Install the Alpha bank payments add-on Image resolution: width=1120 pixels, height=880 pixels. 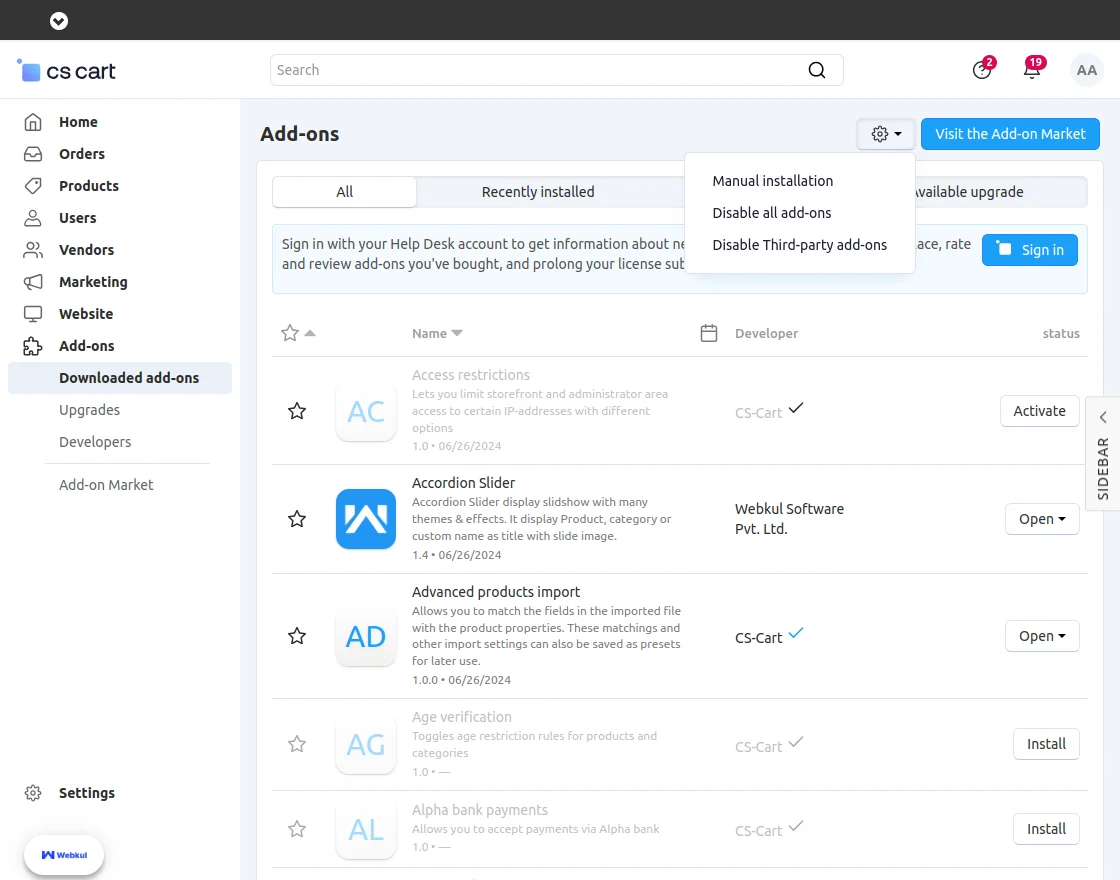click(x=1046, y=829)
